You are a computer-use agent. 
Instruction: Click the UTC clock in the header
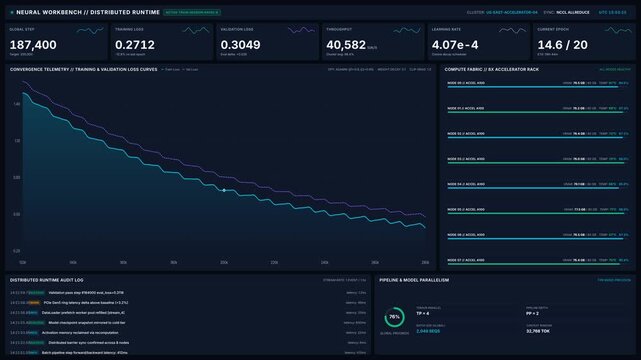click(x=612, y=13)
